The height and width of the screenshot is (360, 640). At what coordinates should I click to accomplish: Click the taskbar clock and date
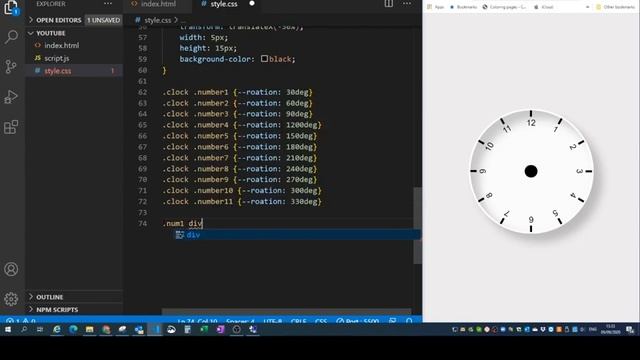[611, 329]
